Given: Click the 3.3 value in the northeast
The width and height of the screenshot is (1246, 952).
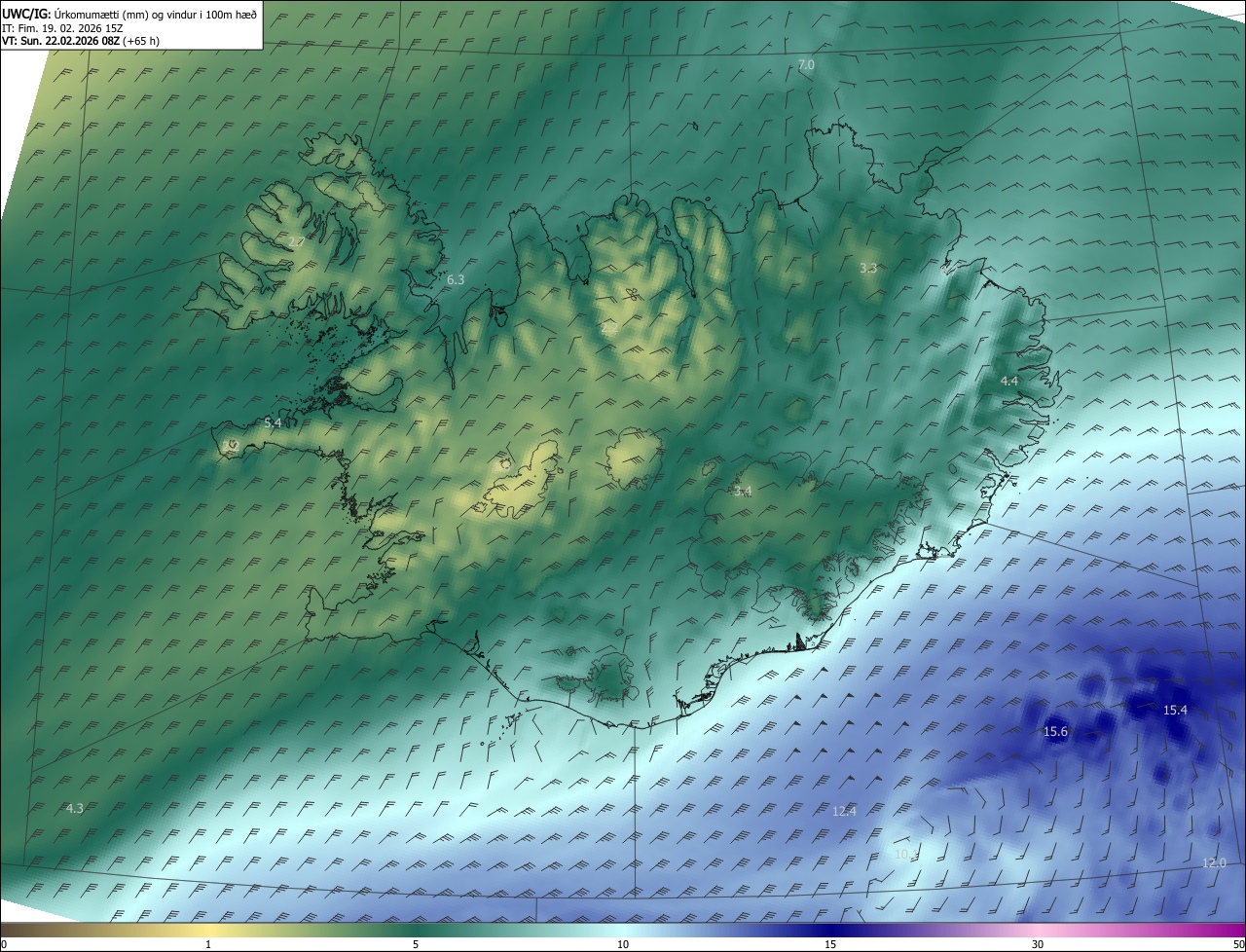Looking at the screenshot, I should pos(868,268).
